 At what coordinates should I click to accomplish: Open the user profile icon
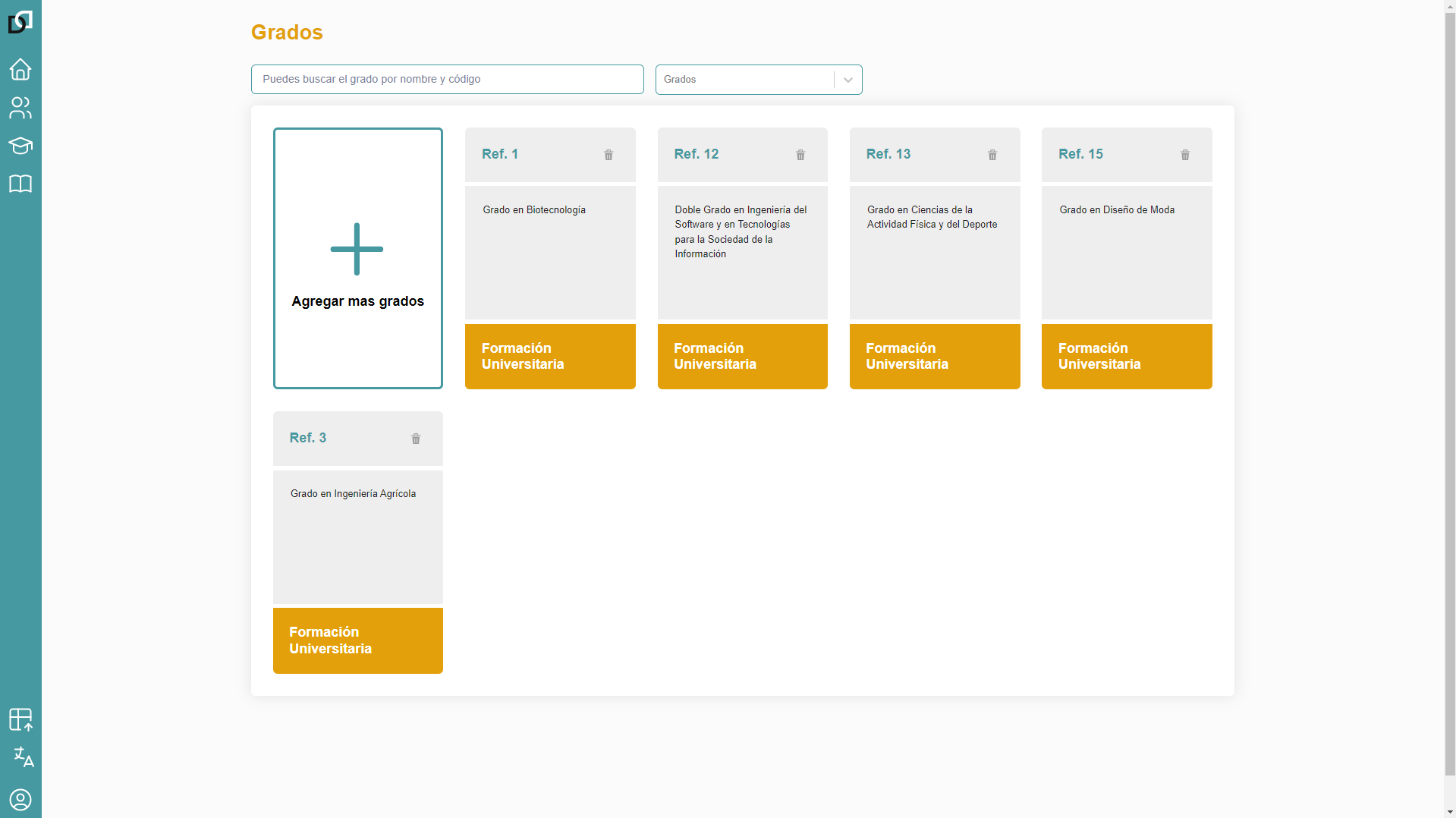point(20,800)
